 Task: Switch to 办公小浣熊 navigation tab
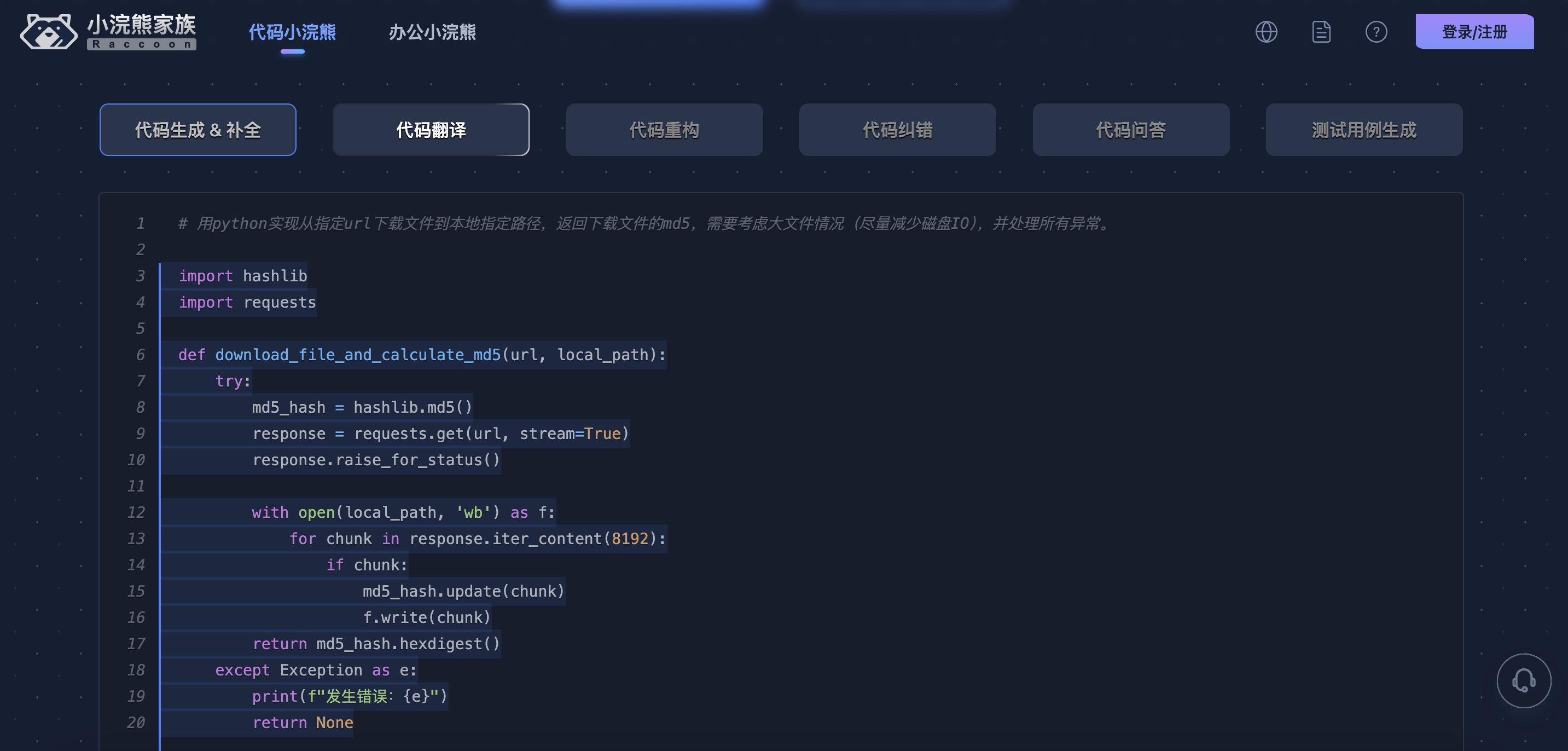pos(432,32)
